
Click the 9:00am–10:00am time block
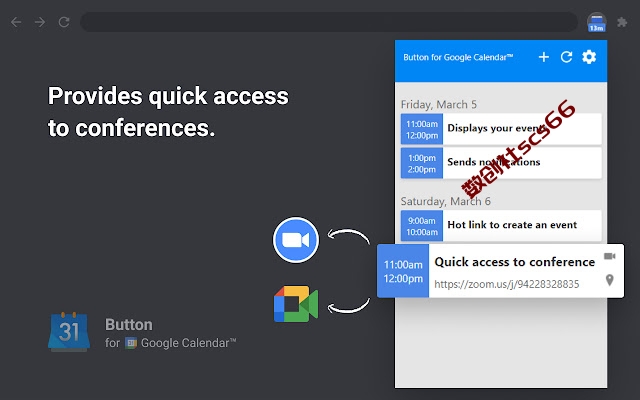point(422,226)
